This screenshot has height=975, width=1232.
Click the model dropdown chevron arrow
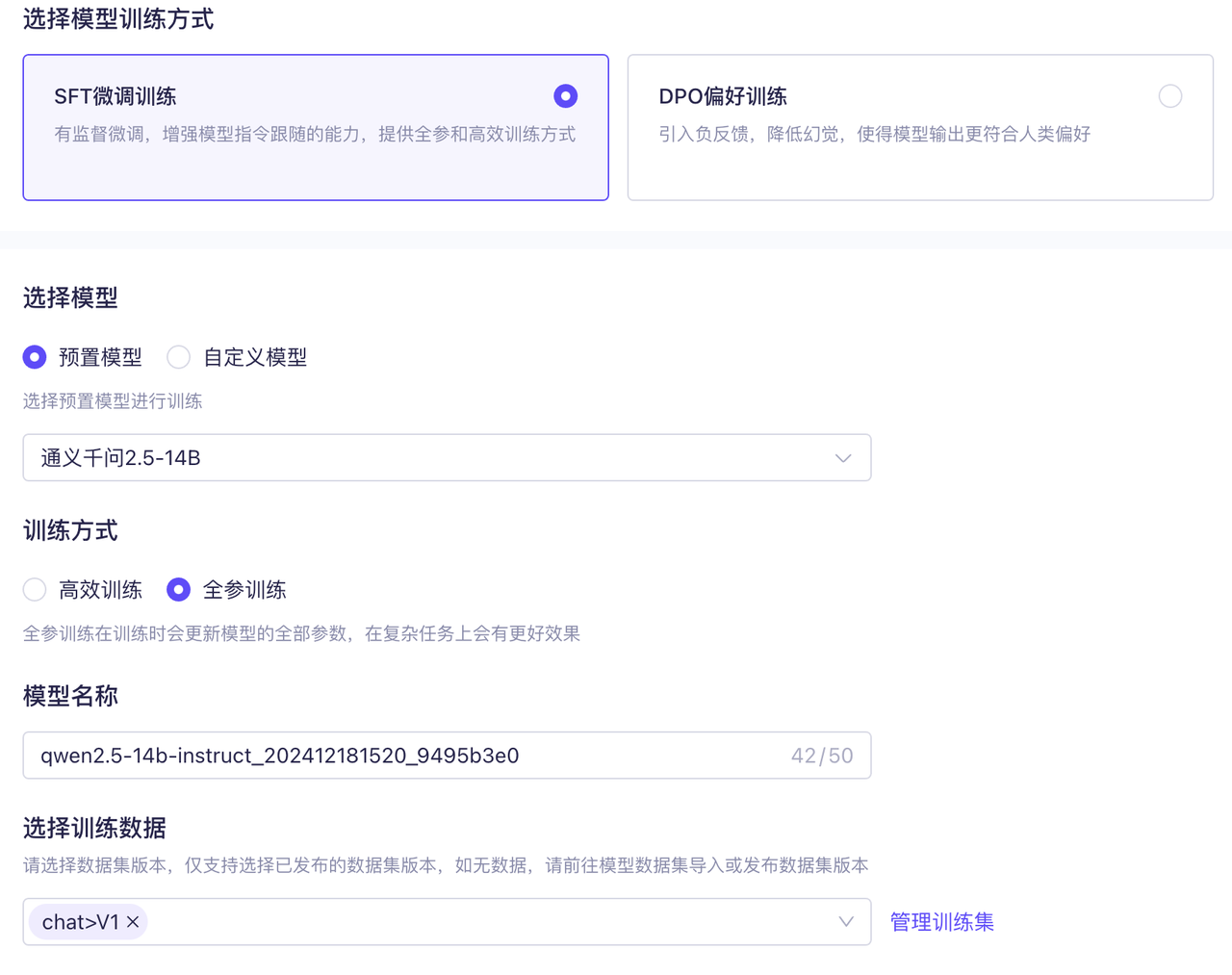pos(843,458)
